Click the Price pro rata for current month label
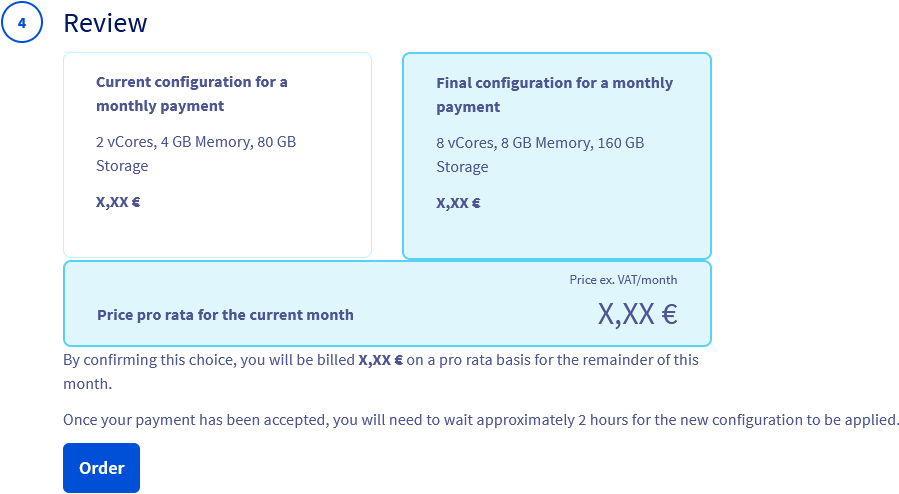Screen dimensions: 899x494 (x=225, y=315)
